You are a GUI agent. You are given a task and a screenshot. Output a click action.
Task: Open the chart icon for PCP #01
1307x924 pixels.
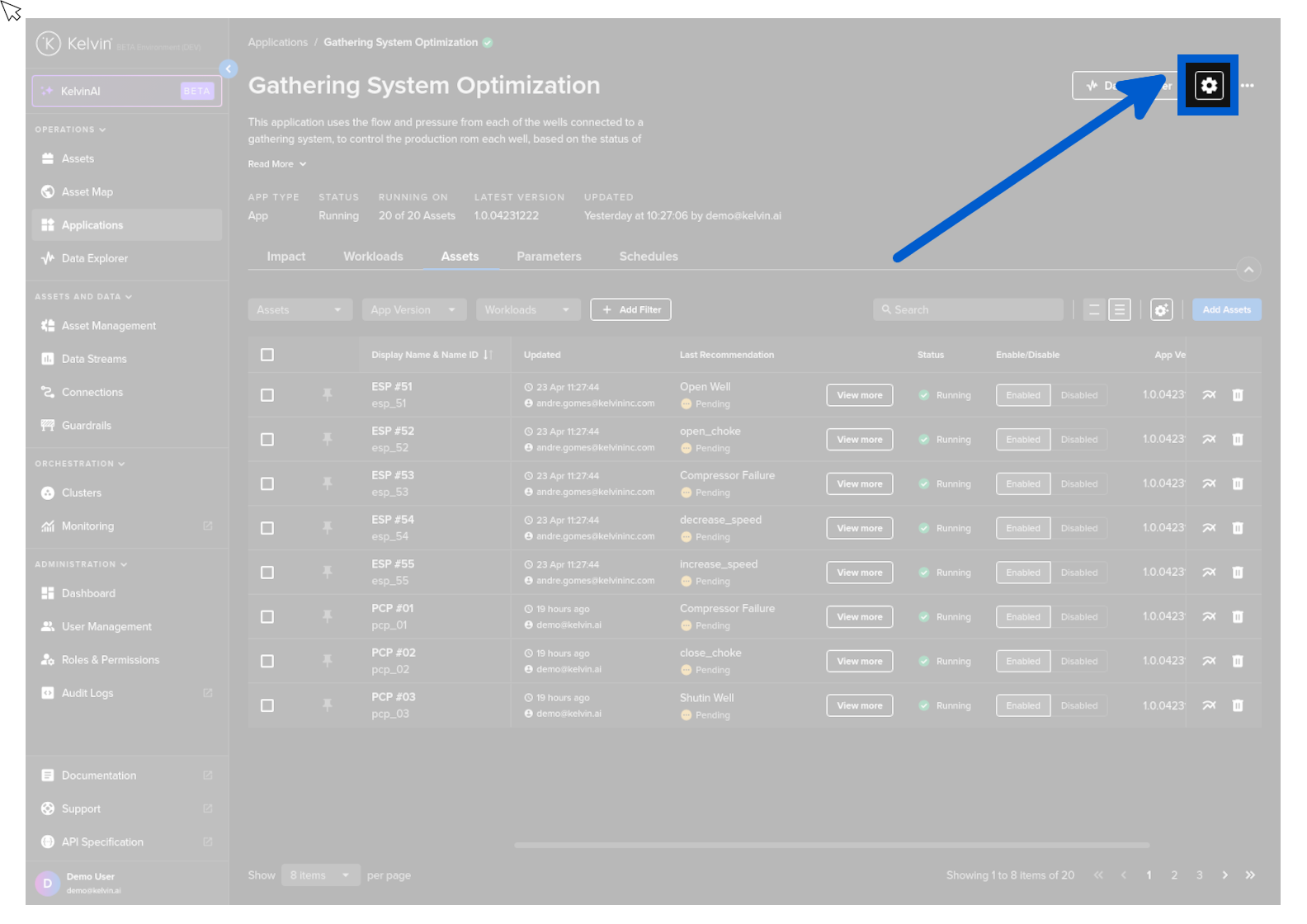[1209, 617]
